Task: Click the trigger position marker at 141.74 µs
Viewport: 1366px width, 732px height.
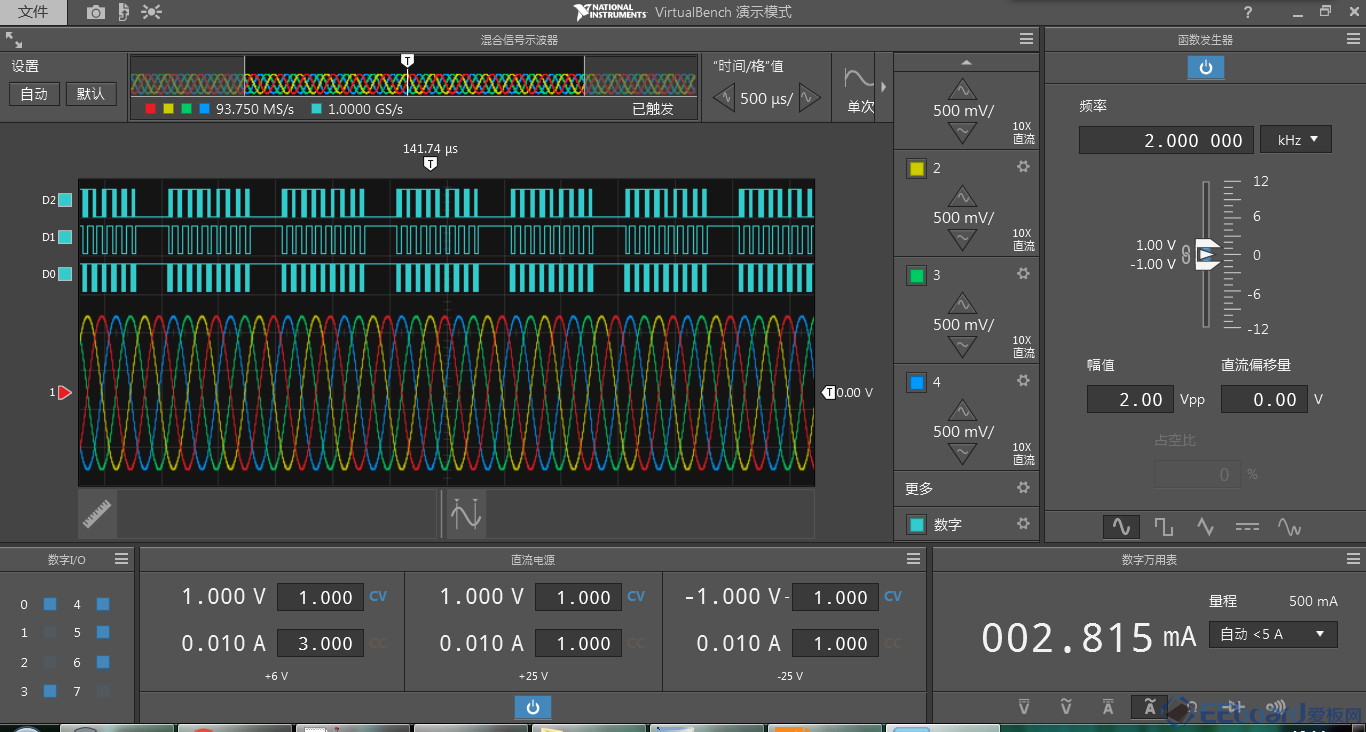Action: click(x=430, y=163)
